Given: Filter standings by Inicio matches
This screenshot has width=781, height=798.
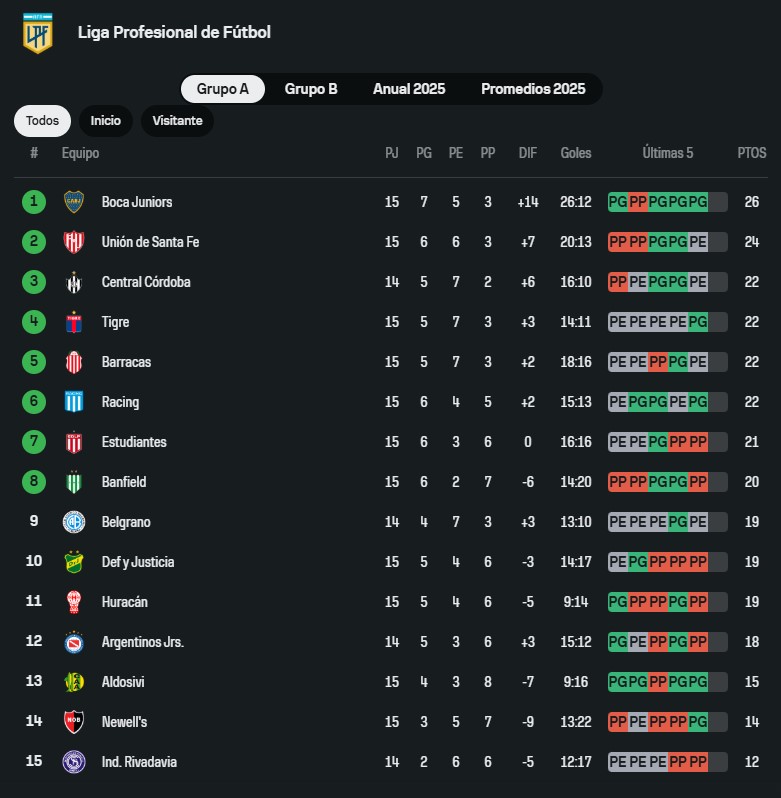Looking at the screenshot, I should (x=105, y=121).
